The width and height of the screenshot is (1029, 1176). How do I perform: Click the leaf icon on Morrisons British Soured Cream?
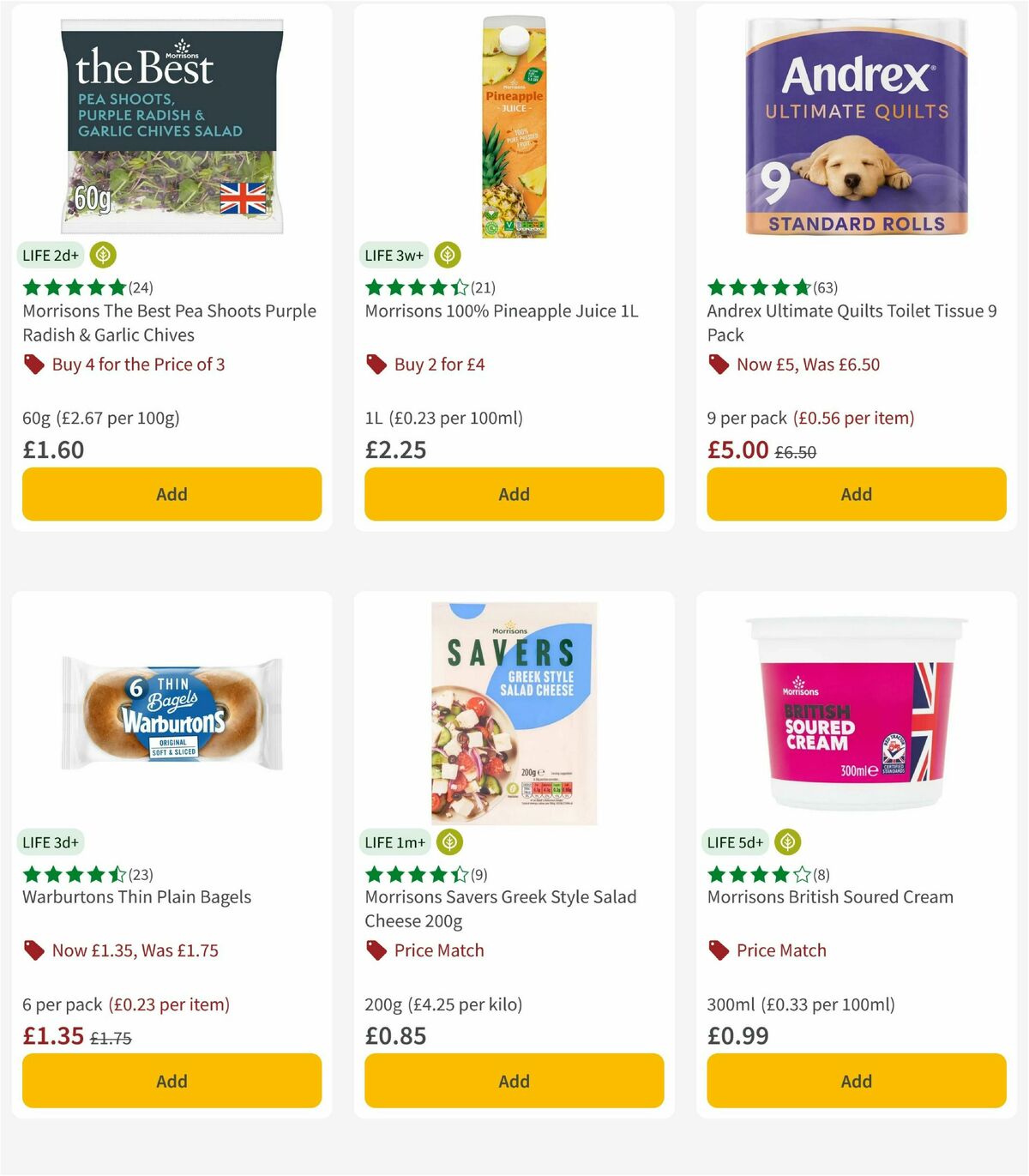(x=787, y=842)
